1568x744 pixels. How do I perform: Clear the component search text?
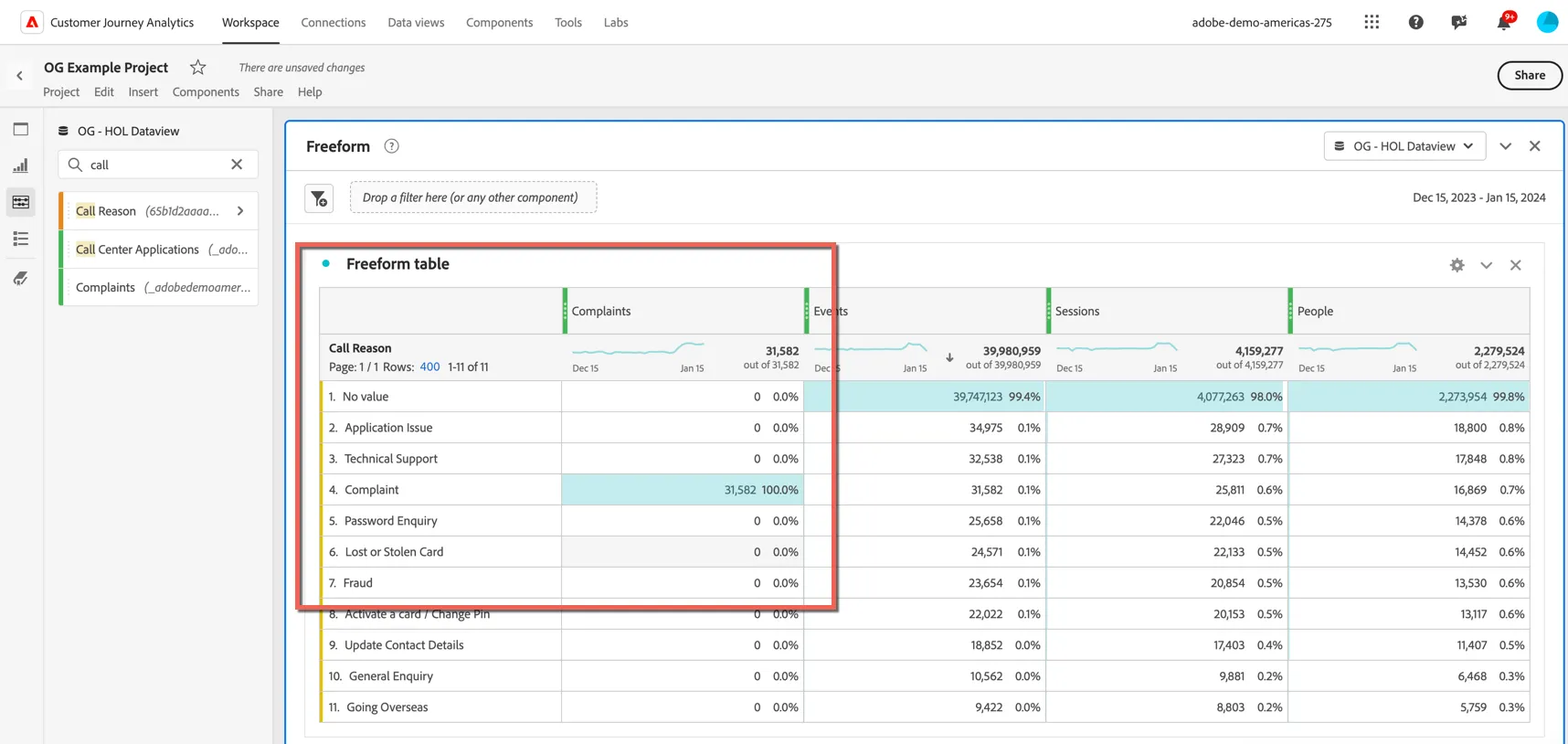pyautogui.click(x=237, y=165)
